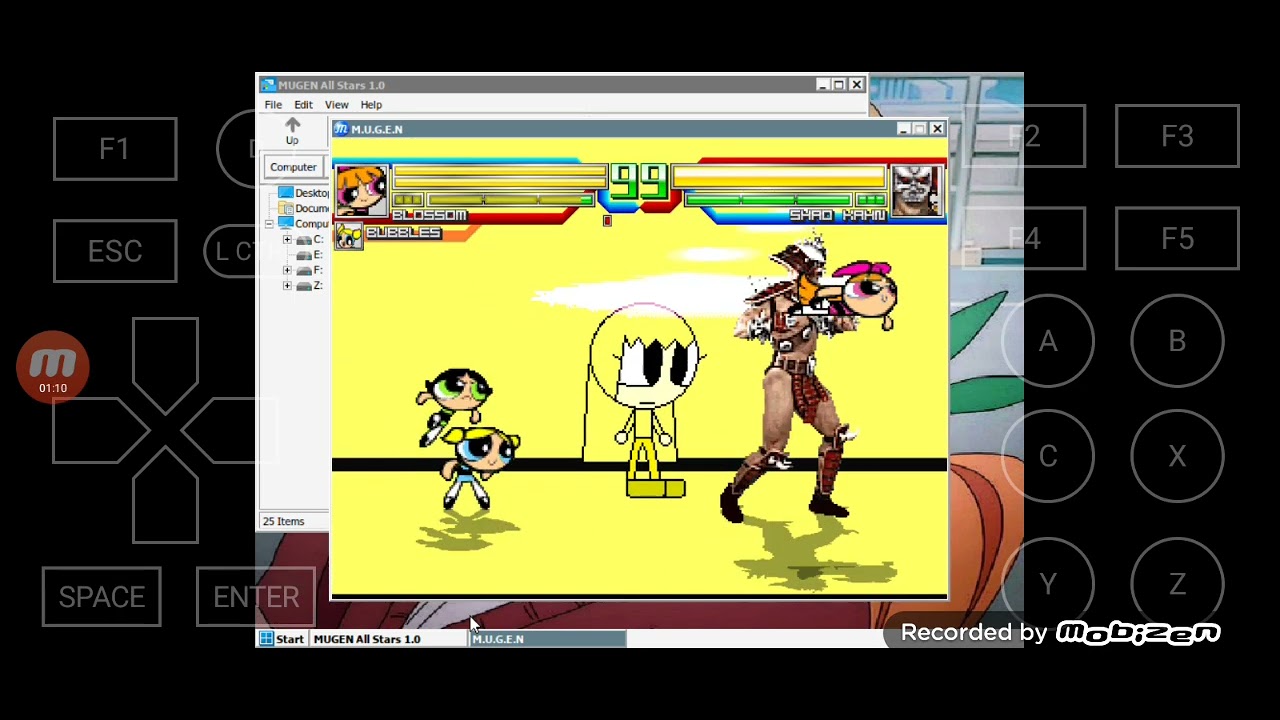This screenshot has width=1280, height=720.
Task: Tap the Mobizen recording bubble
Action: 53,367
